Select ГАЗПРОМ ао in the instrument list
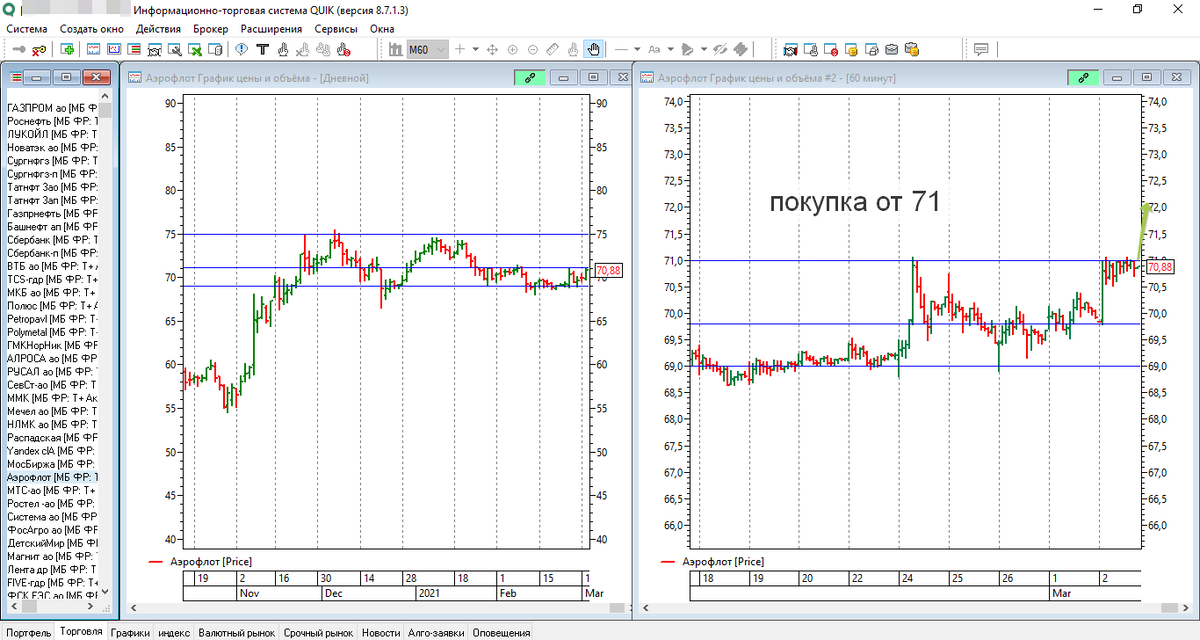1200x640 pixels. pyautogui.click(x=52, y=107)
